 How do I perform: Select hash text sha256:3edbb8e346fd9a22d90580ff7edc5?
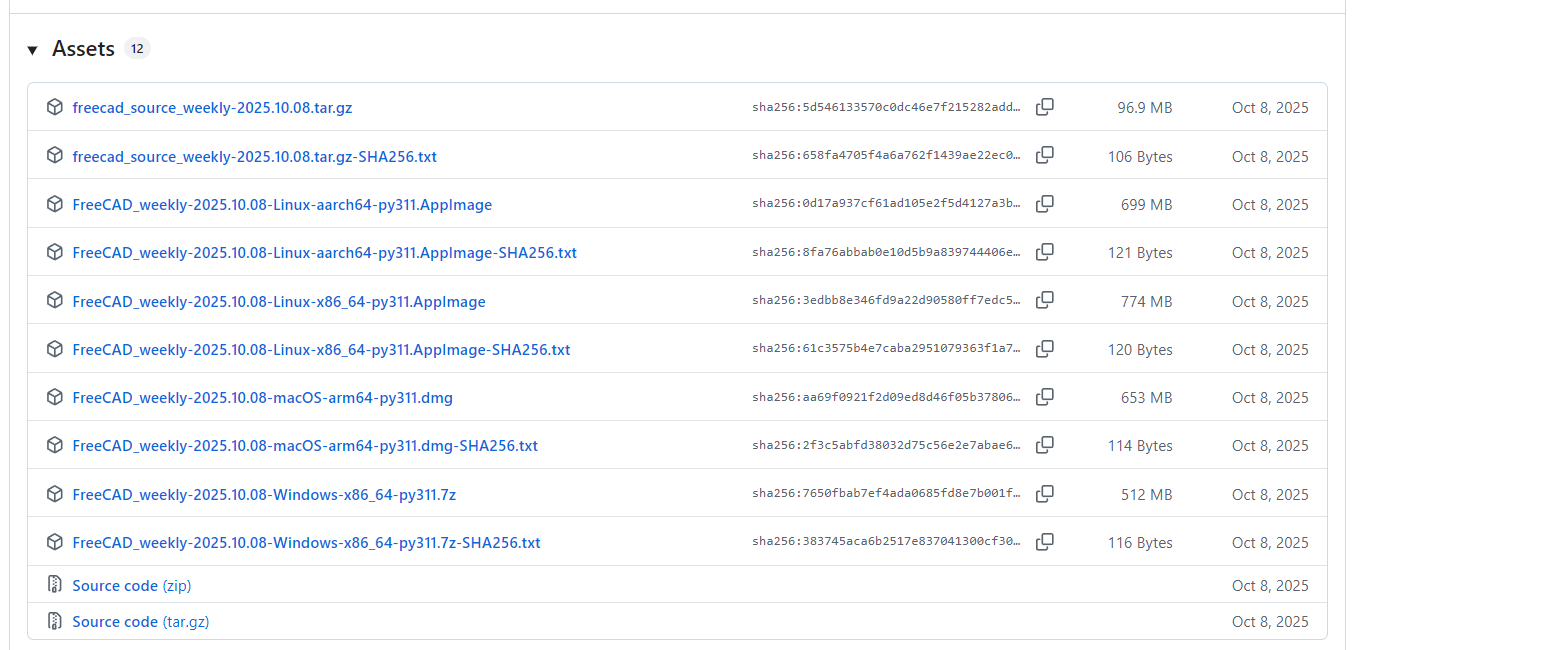(887, 301)
